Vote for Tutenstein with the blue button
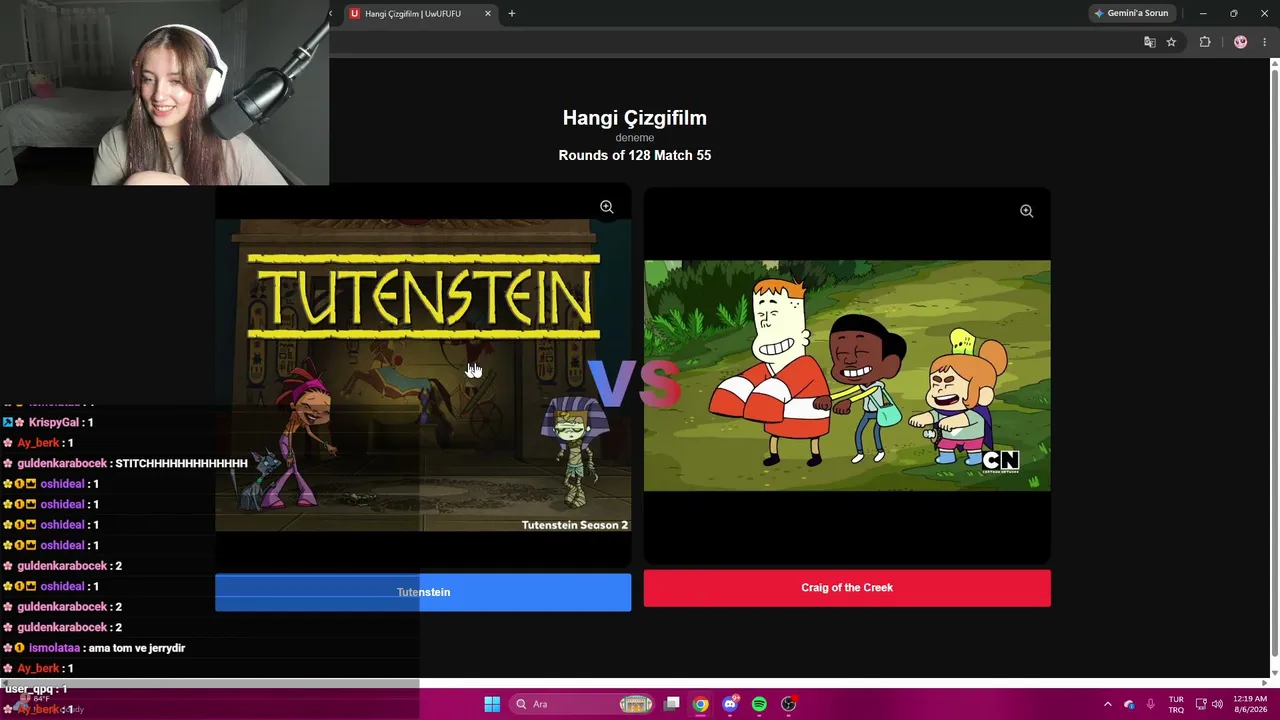 pyautogui.click(x=423, y=592)
